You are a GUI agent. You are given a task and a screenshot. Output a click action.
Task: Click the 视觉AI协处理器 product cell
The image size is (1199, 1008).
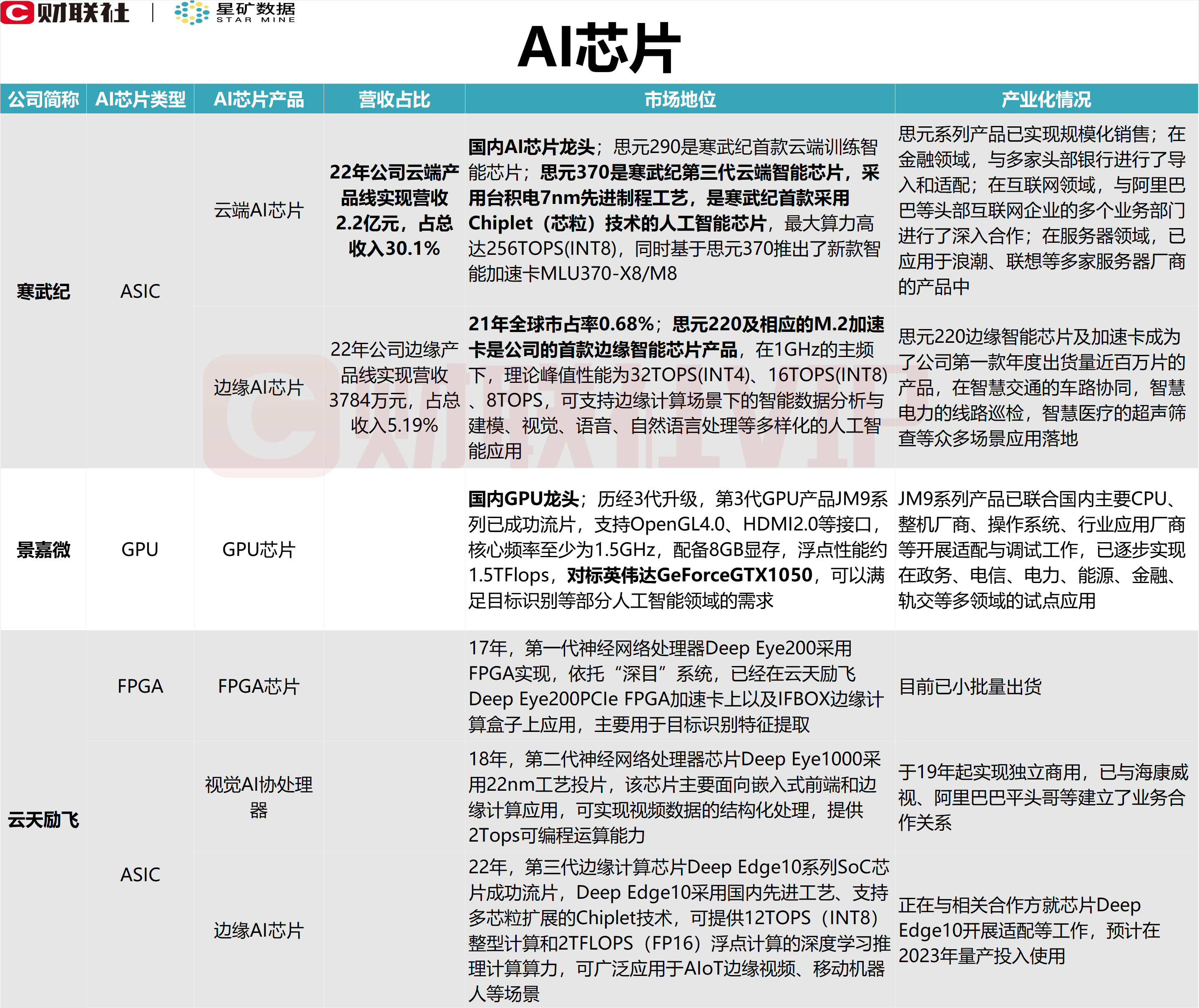(x=259, y=797)
